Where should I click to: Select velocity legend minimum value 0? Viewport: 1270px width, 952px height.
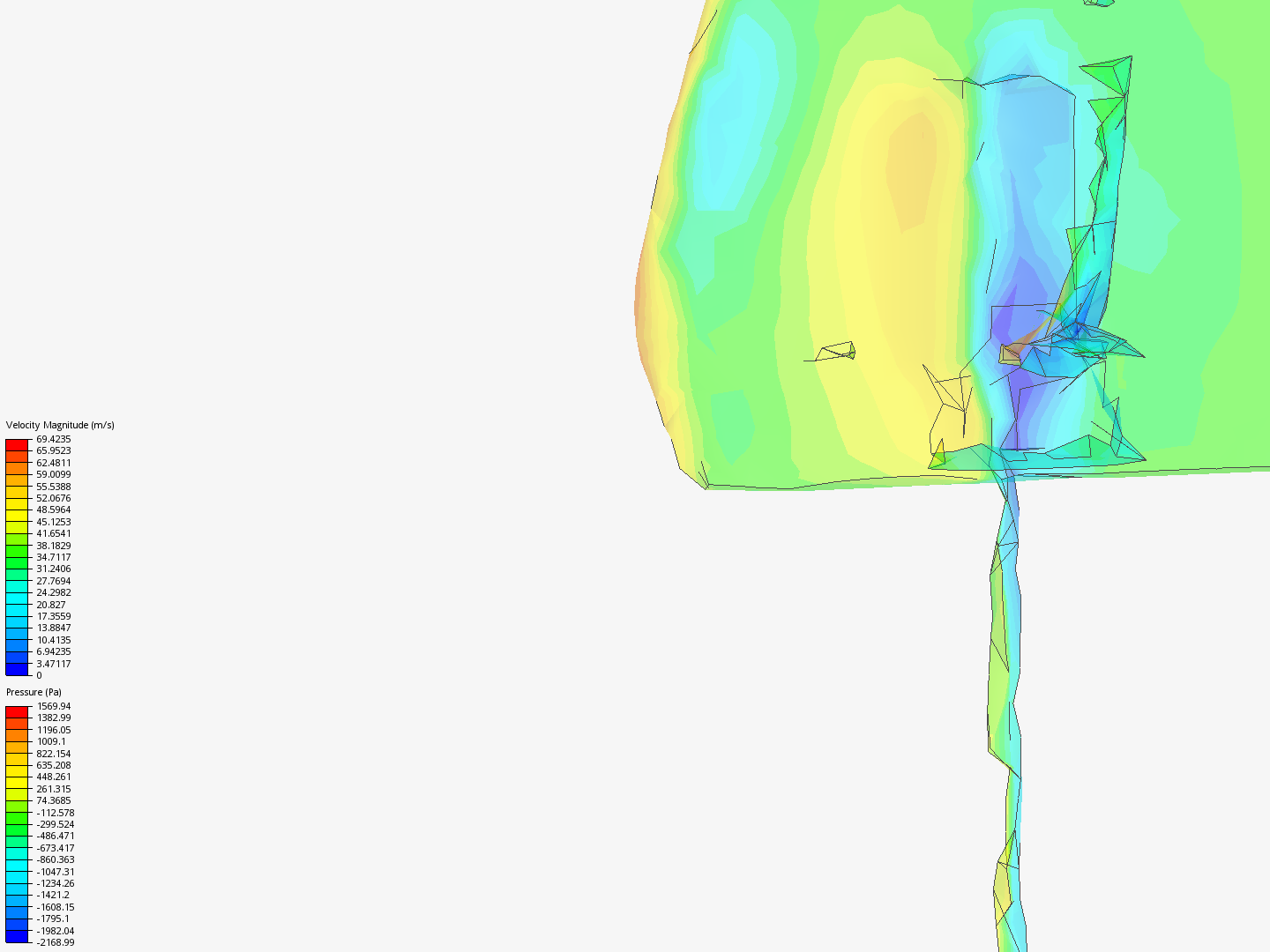pos(39,675)
